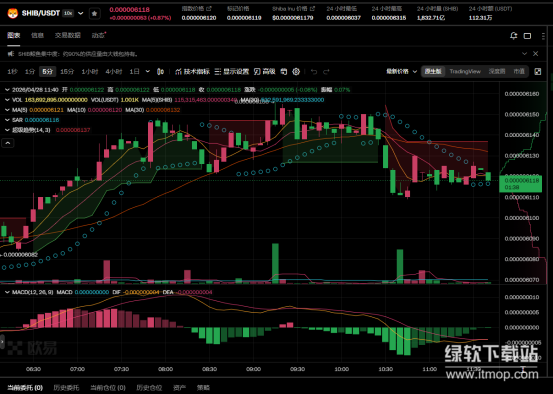Open the 当前委托 (0) tab
Viewport: 553px width, 394px height.
pos(25,388)
